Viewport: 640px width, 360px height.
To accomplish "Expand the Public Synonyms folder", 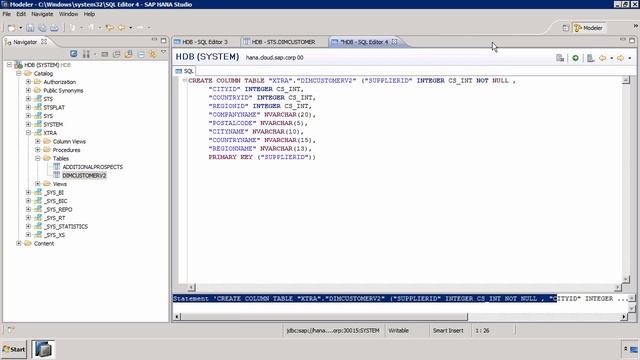I will click(x=28, y=90).
